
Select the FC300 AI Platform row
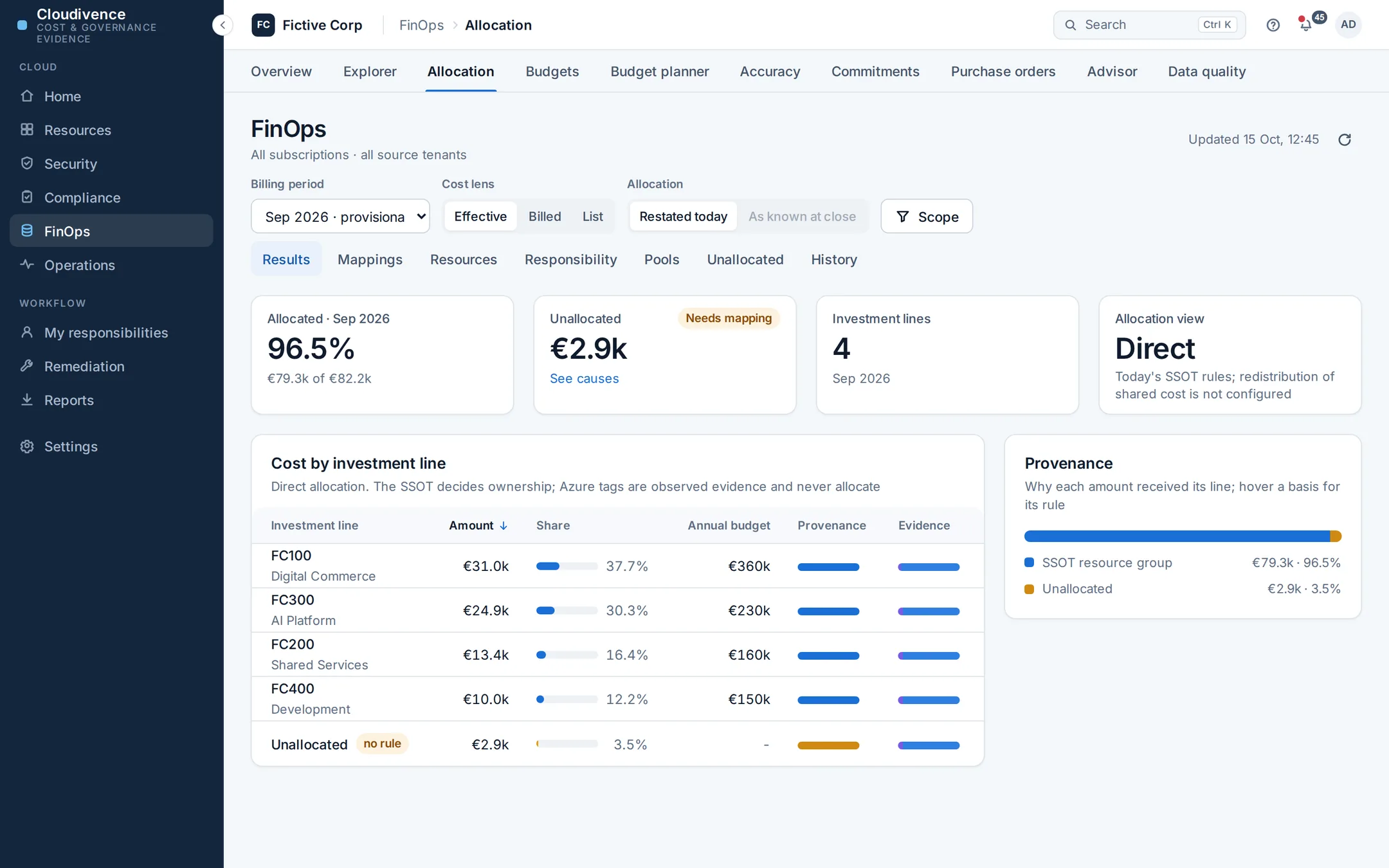[x=617, y=610]
